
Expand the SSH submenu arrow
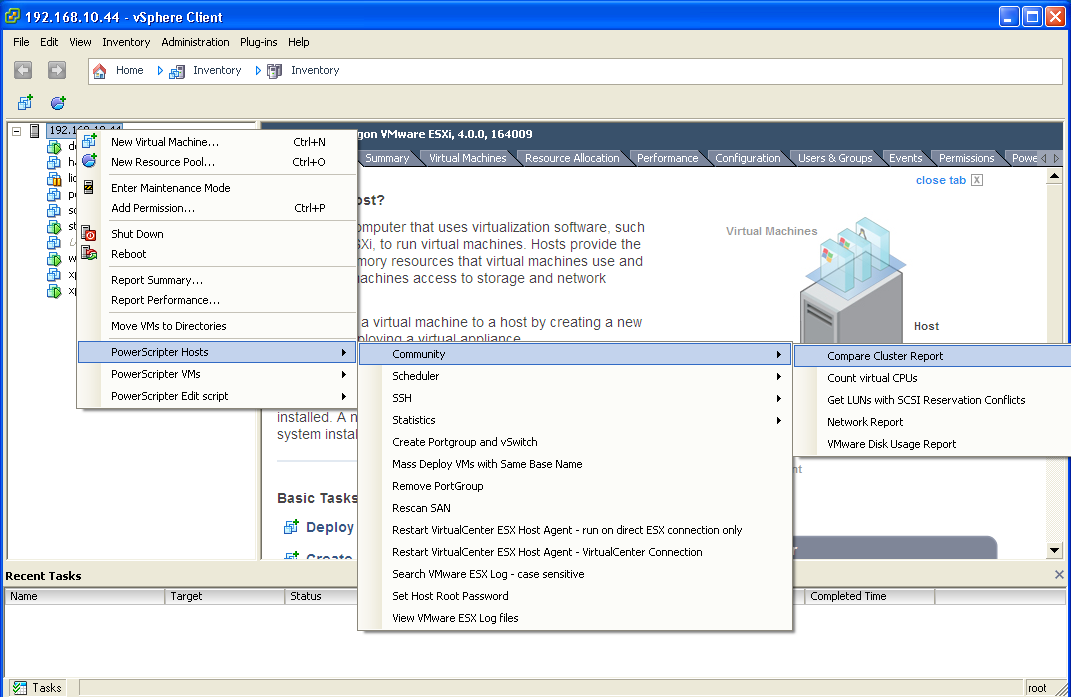pos(778,398)
